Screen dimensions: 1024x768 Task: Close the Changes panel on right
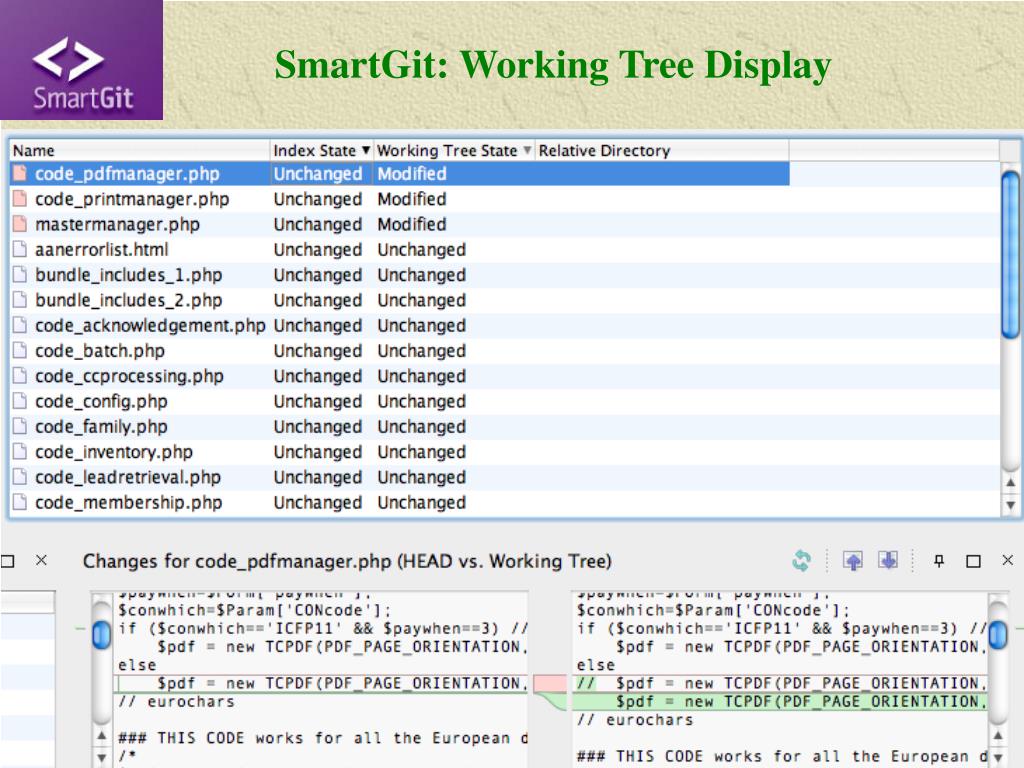pos(1008,560)
